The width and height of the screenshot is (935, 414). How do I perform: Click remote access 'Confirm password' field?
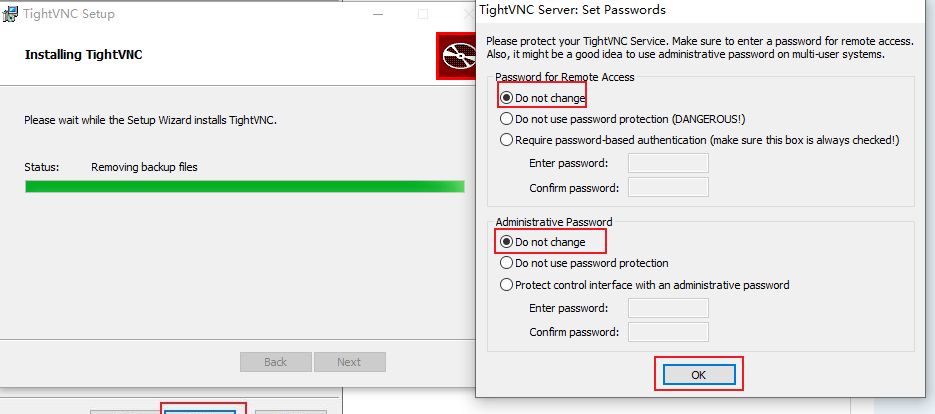[668, 187]
